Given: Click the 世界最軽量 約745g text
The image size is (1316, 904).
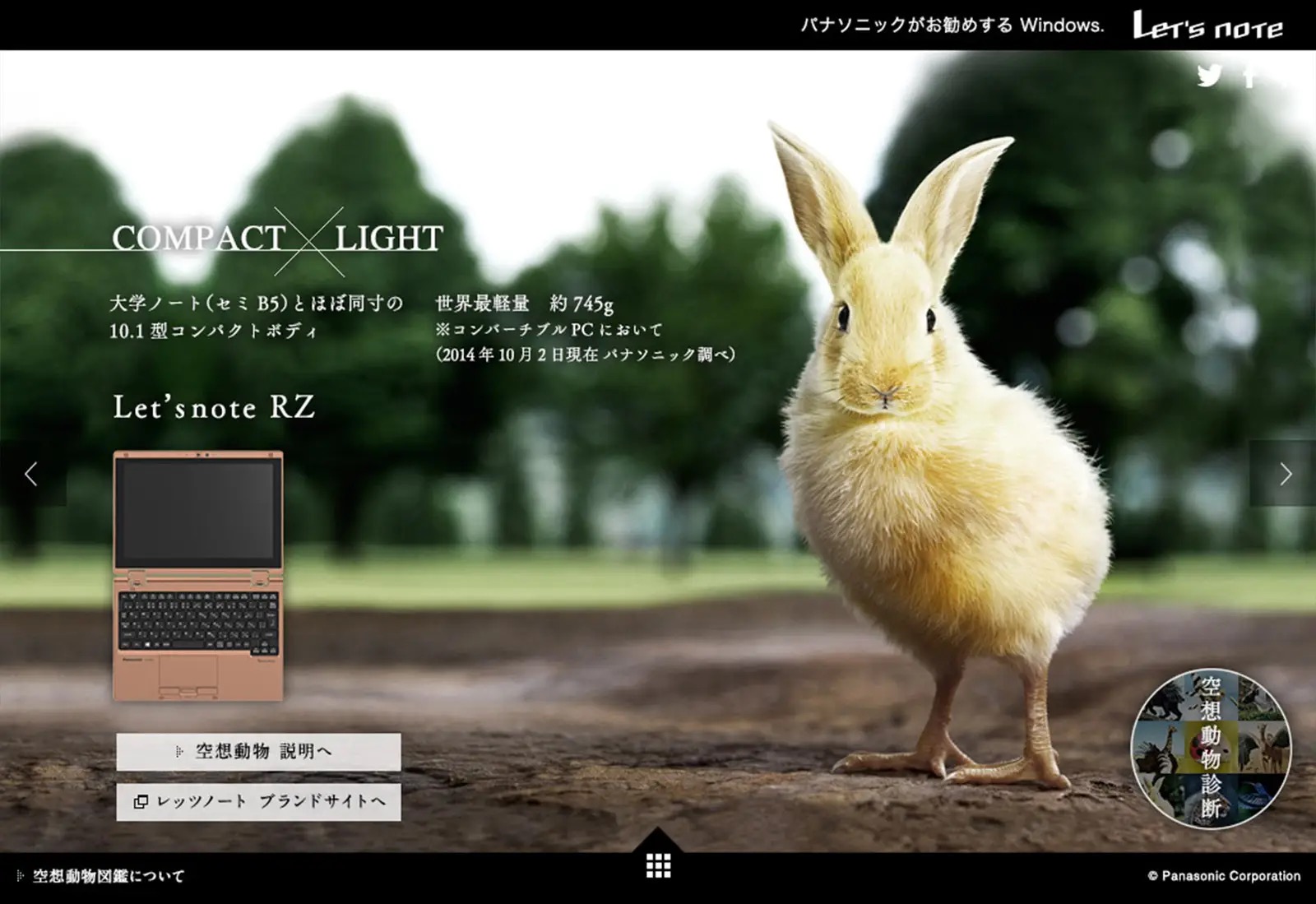Looking at the screenshot, I should [524, 304].
